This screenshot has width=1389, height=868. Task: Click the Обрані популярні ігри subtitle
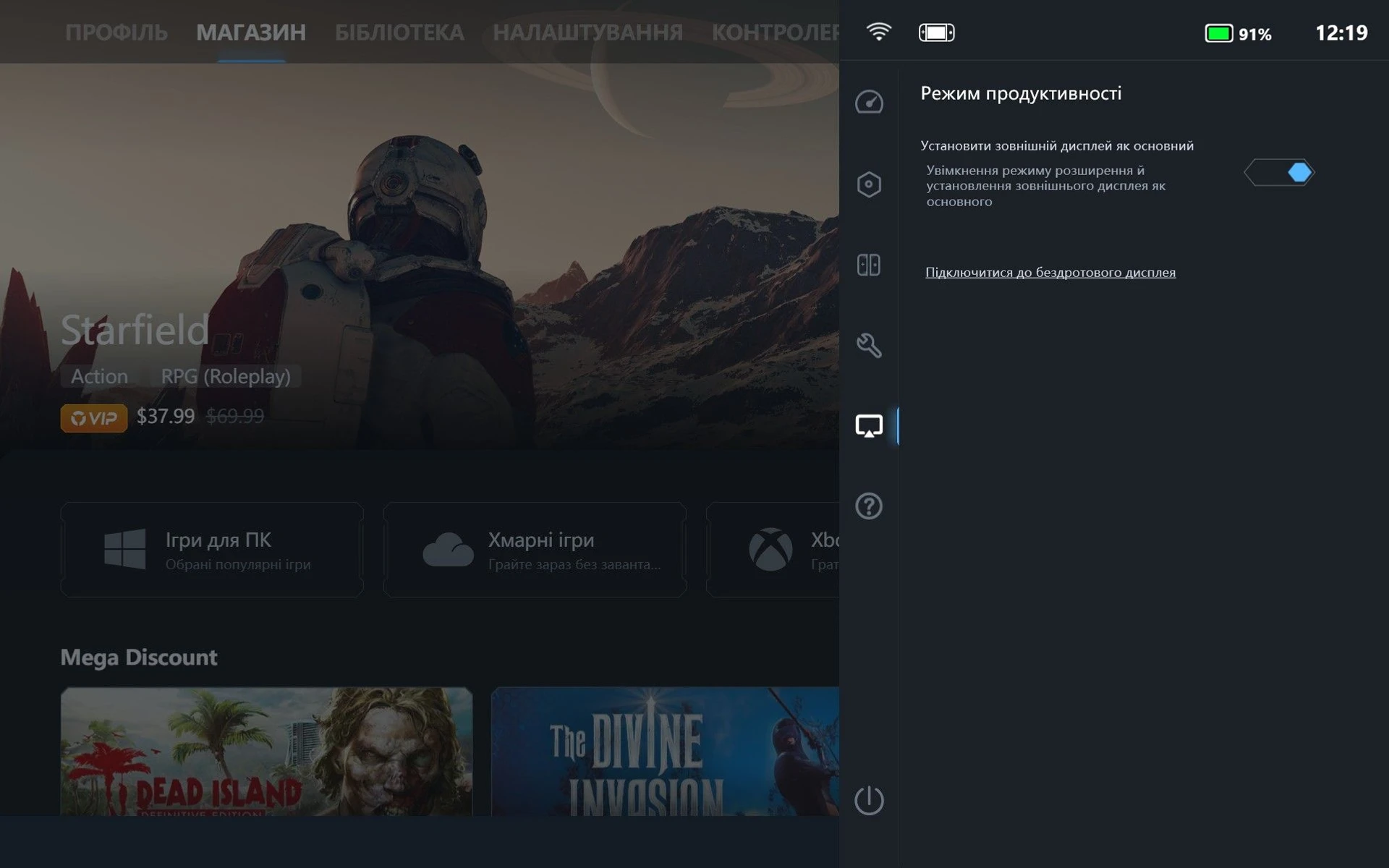pos(238,564)
